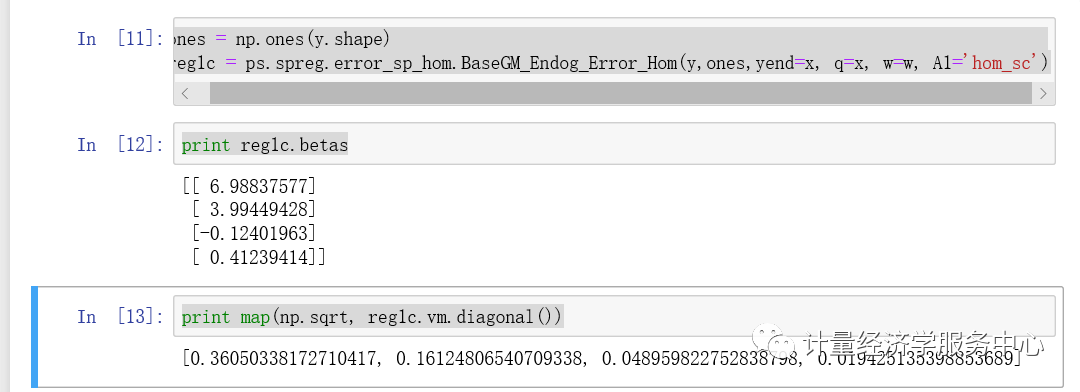Click the left scroll arrow in cell 11

185,93
